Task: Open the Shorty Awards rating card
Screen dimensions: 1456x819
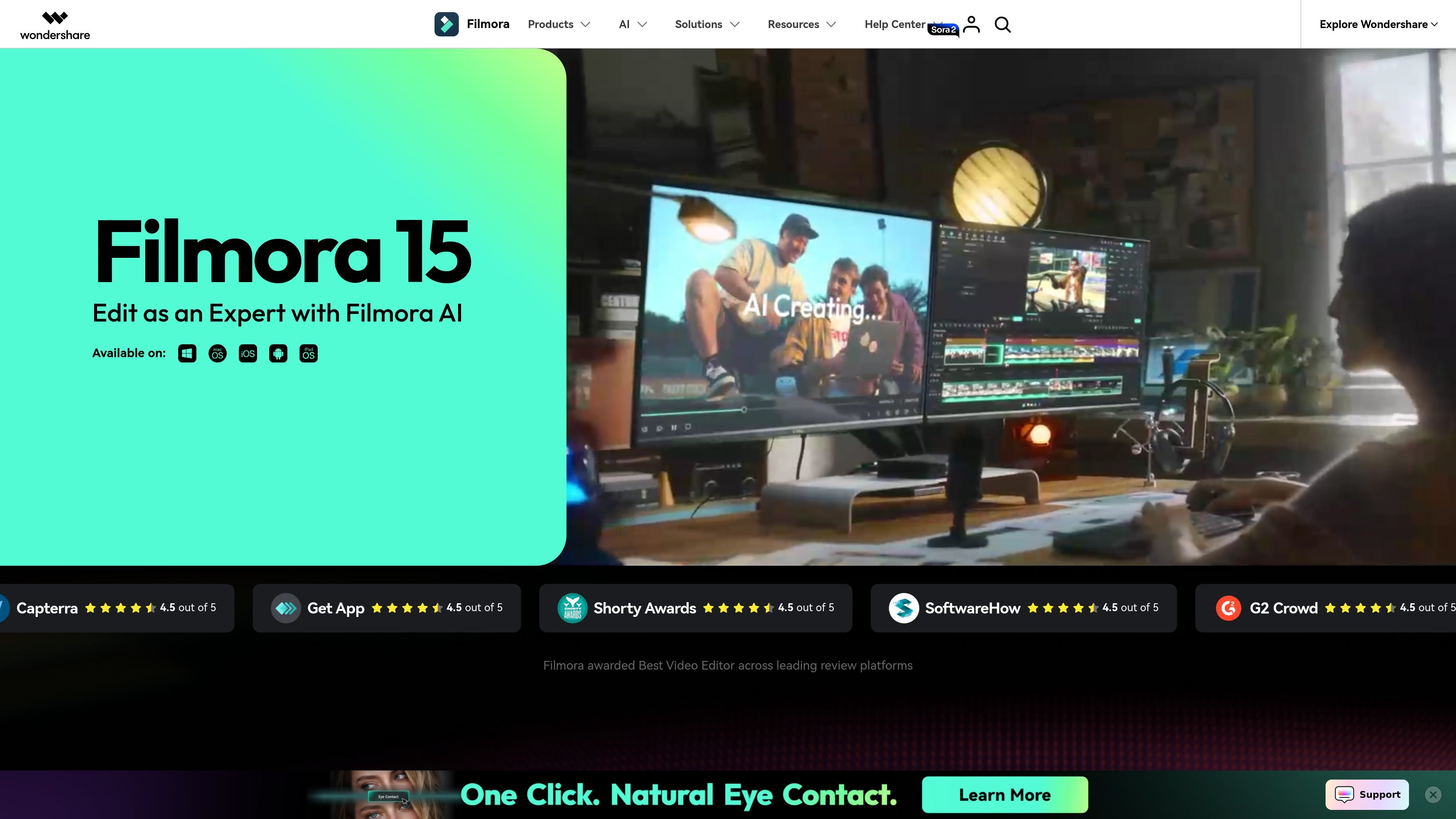Action: coord(696,608)
